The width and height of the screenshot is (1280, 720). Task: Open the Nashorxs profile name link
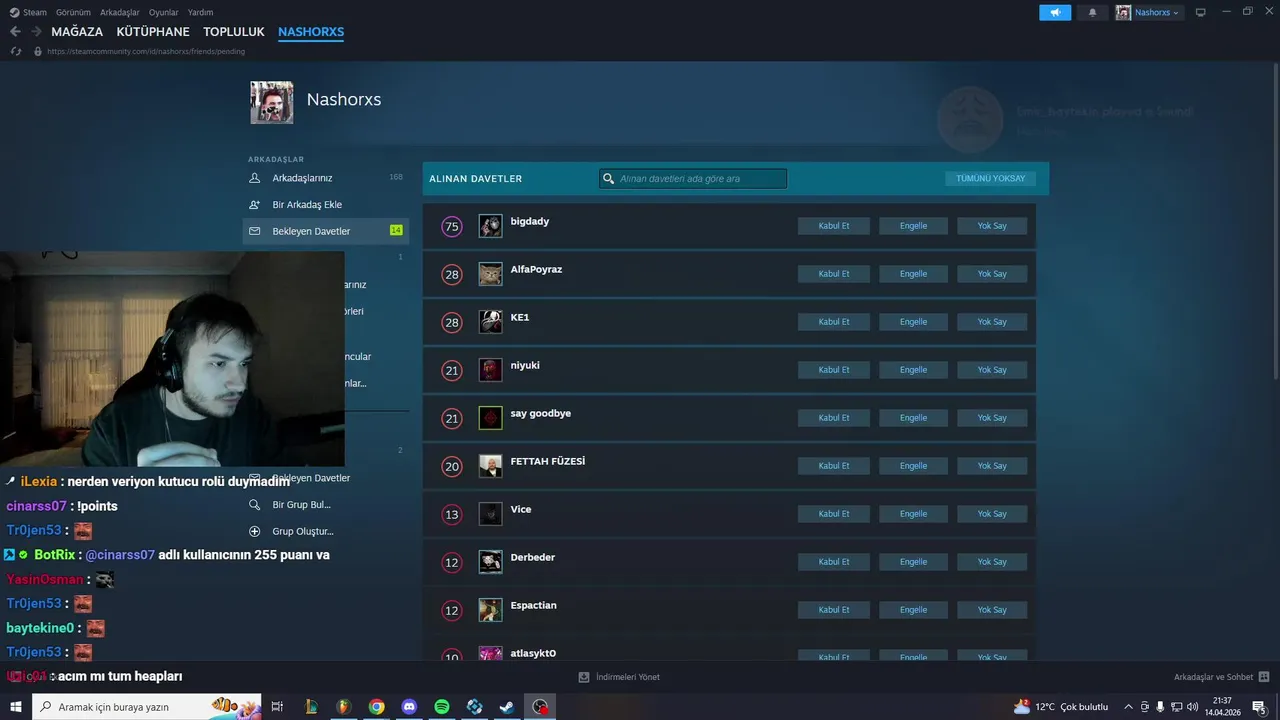tap(344, 100)
